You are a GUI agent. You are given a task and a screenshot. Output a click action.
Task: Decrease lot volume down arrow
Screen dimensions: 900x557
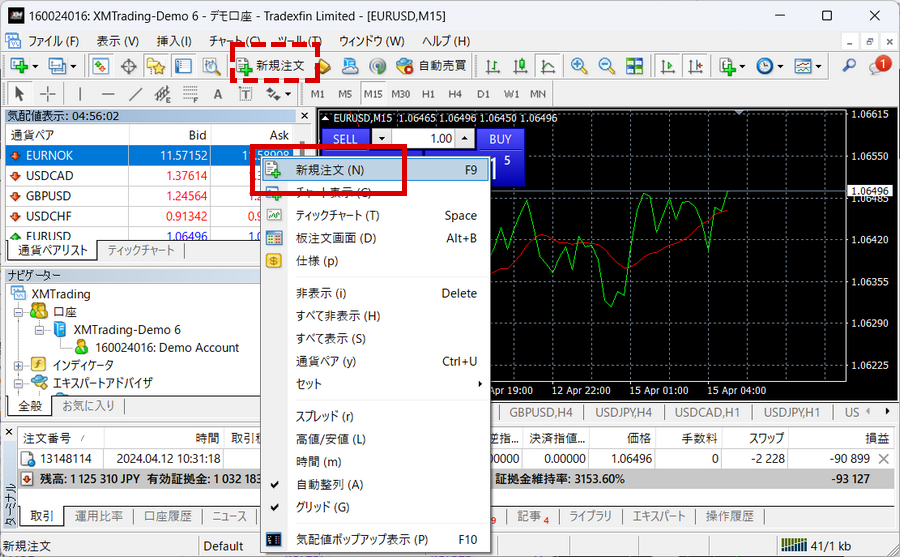[382, 138]
